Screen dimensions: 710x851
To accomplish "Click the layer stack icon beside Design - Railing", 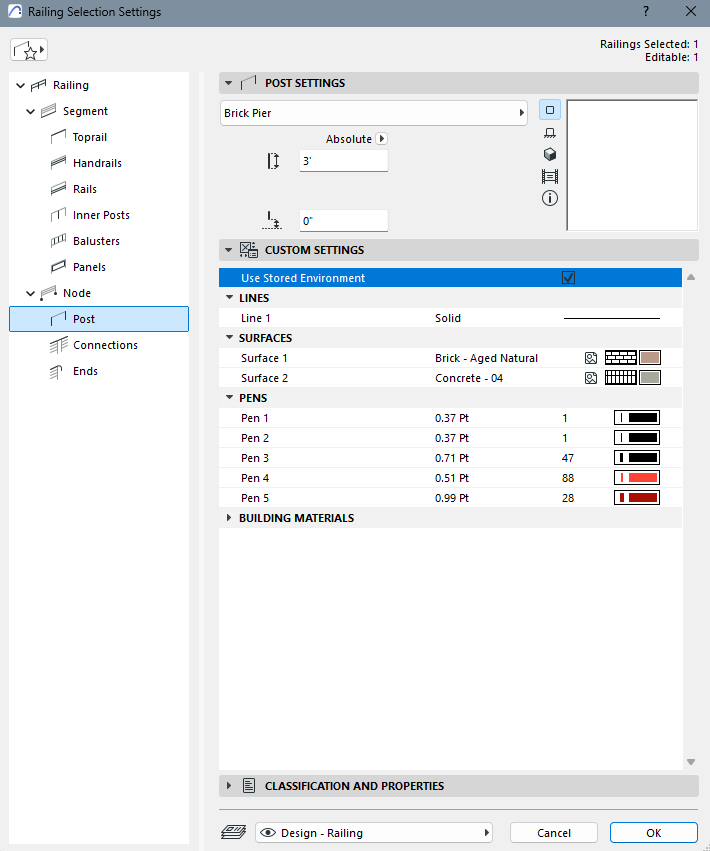I will pos(234,832).
